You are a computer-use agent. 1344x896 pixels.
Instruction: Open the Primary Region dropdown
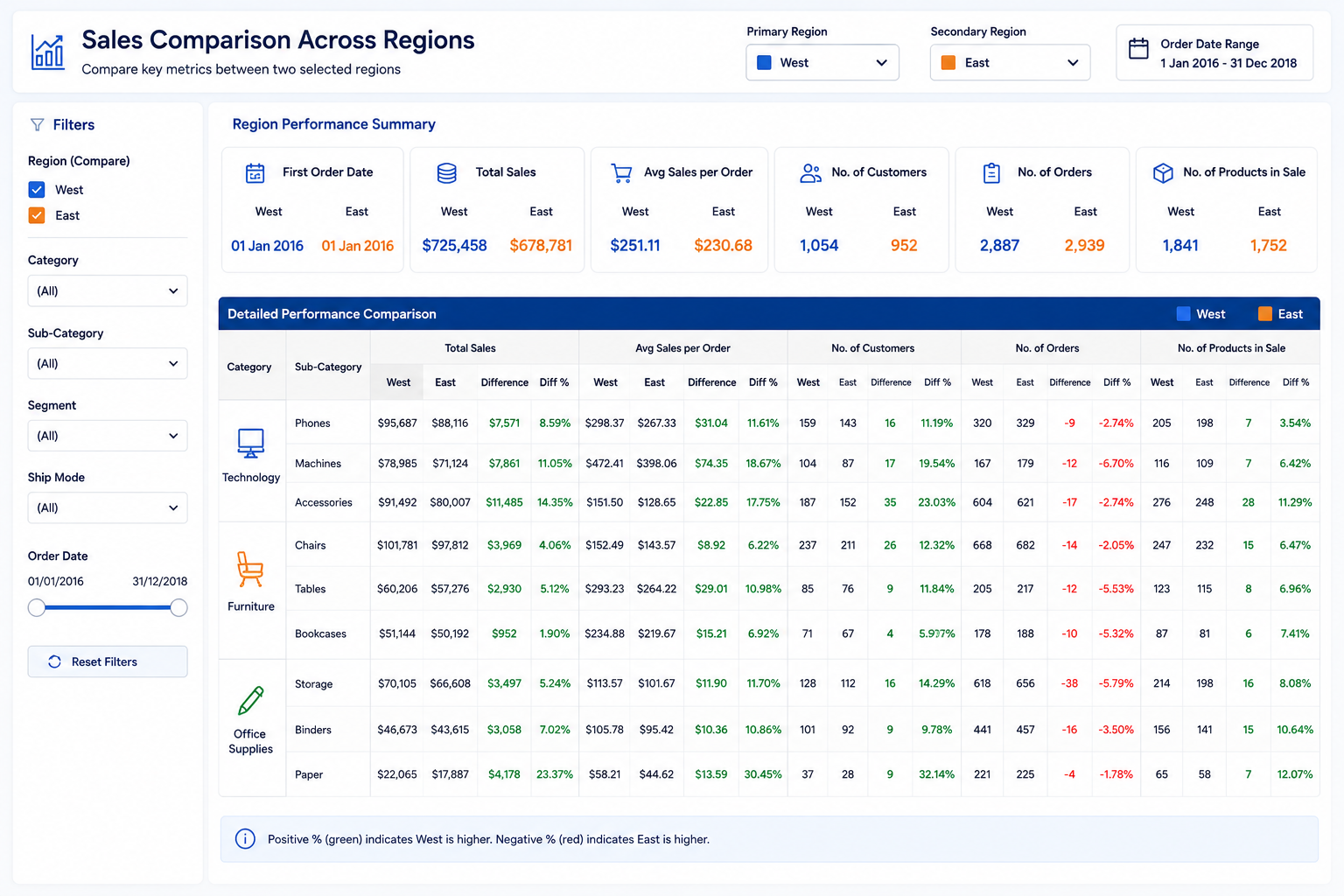pos(822,63)
